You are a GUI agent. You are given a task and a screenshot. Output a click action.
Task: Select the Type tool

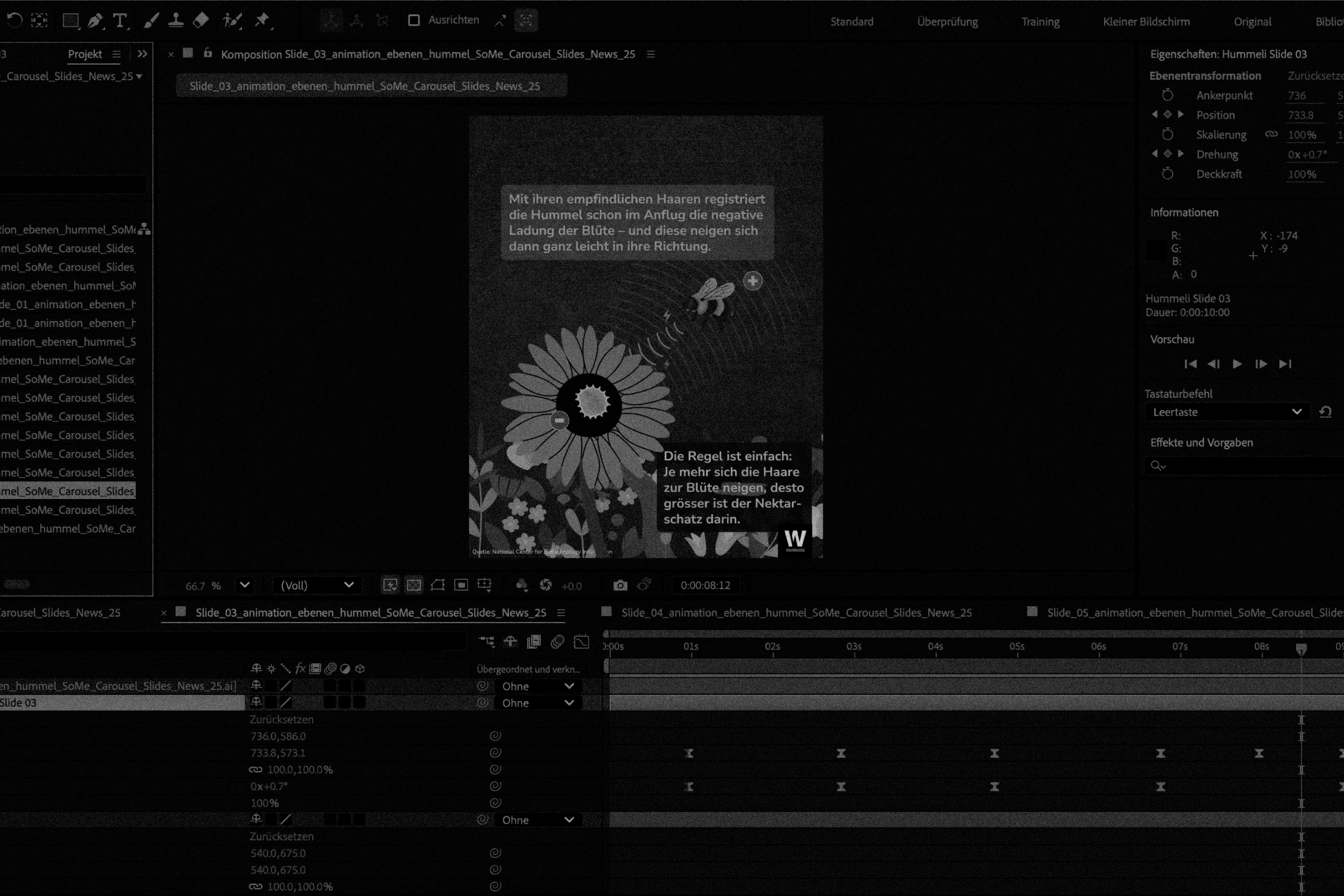point(120,21)
